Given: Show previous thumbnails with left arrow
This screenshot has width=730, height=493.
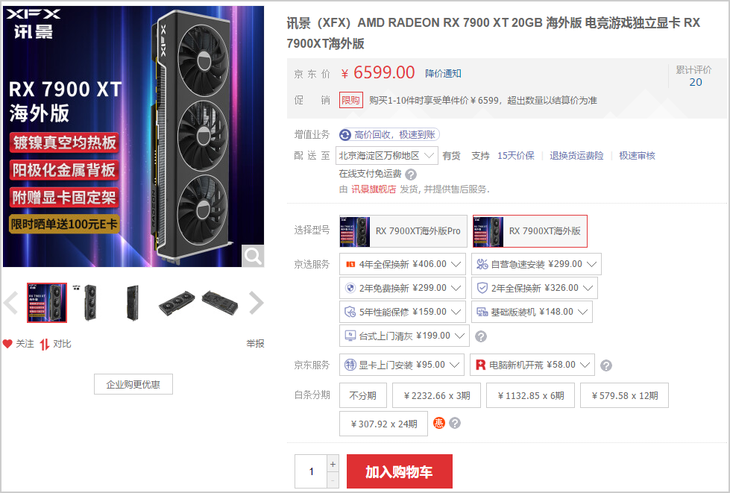Looking at the screenshot, I should coord(11,303).
